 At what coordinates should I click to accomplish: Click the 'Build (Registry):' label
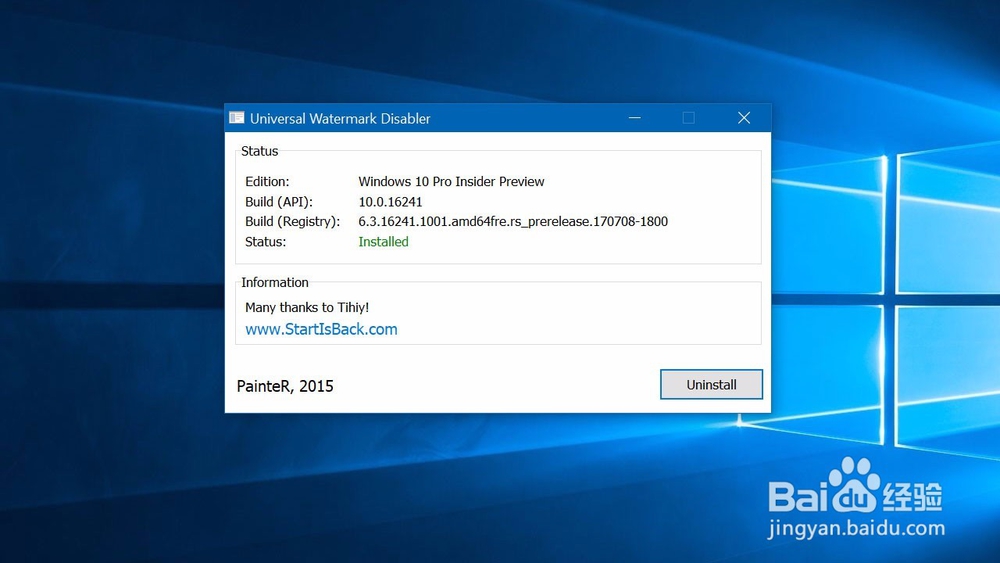coord(292,221)
